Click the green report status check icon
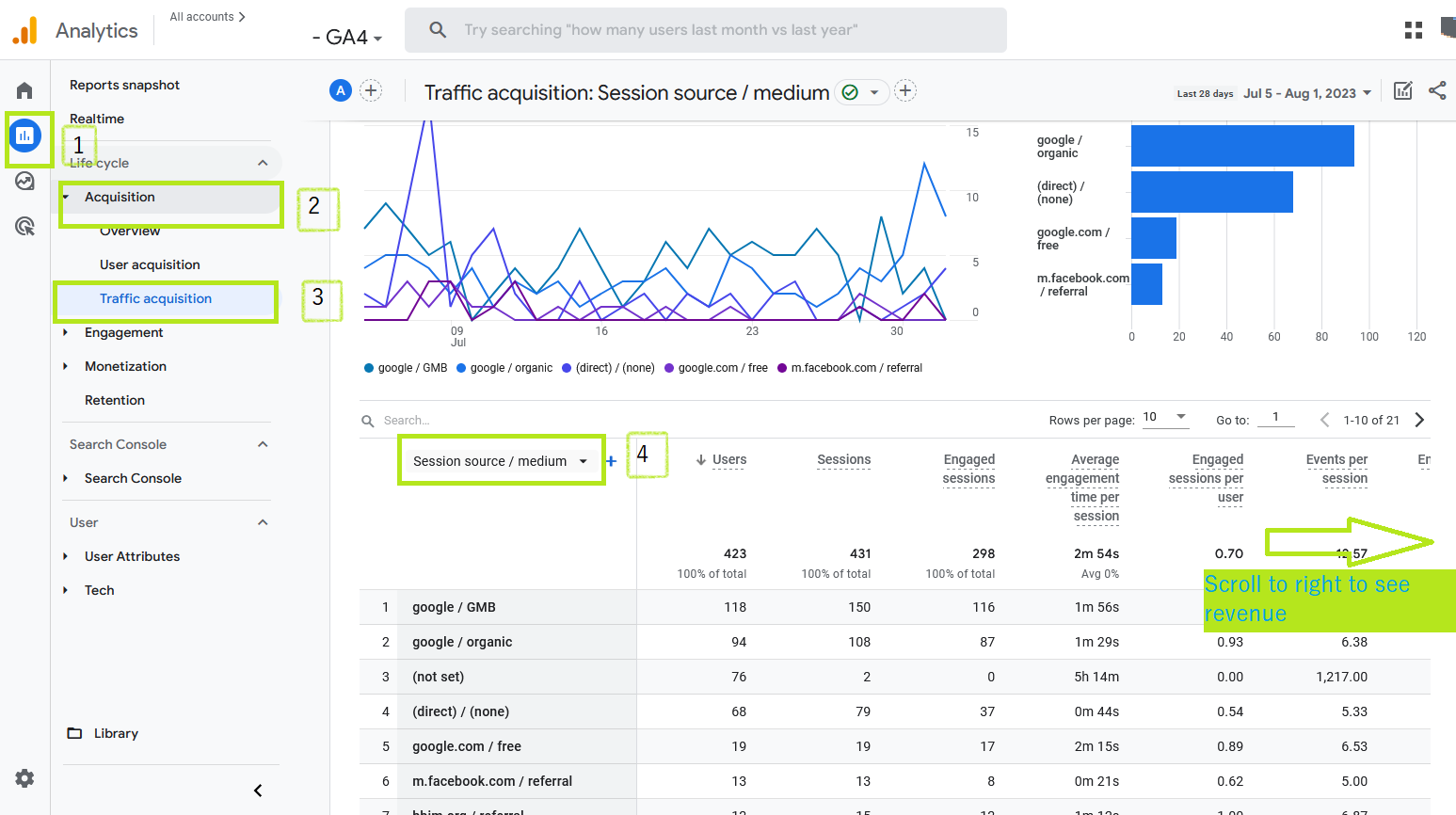This screenshot has height=815, width=1456. pos(850,92)
